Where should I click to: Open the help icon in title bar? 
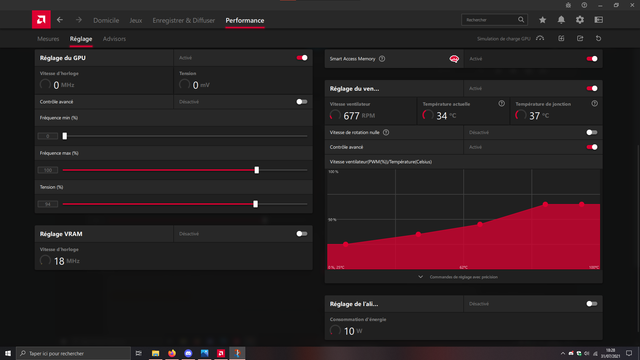[584, 5]
